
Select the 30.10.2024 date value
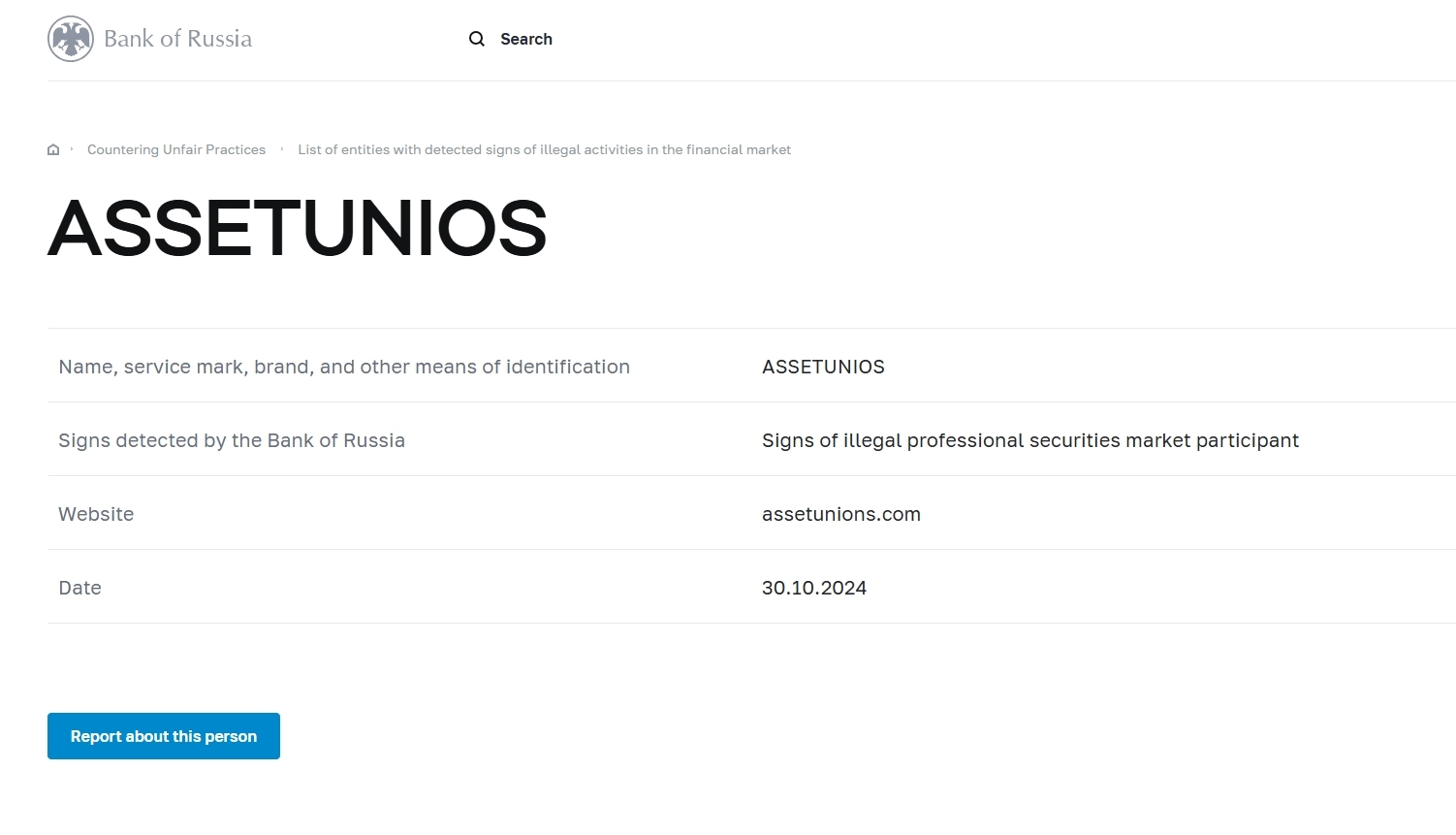pos(813,588)
